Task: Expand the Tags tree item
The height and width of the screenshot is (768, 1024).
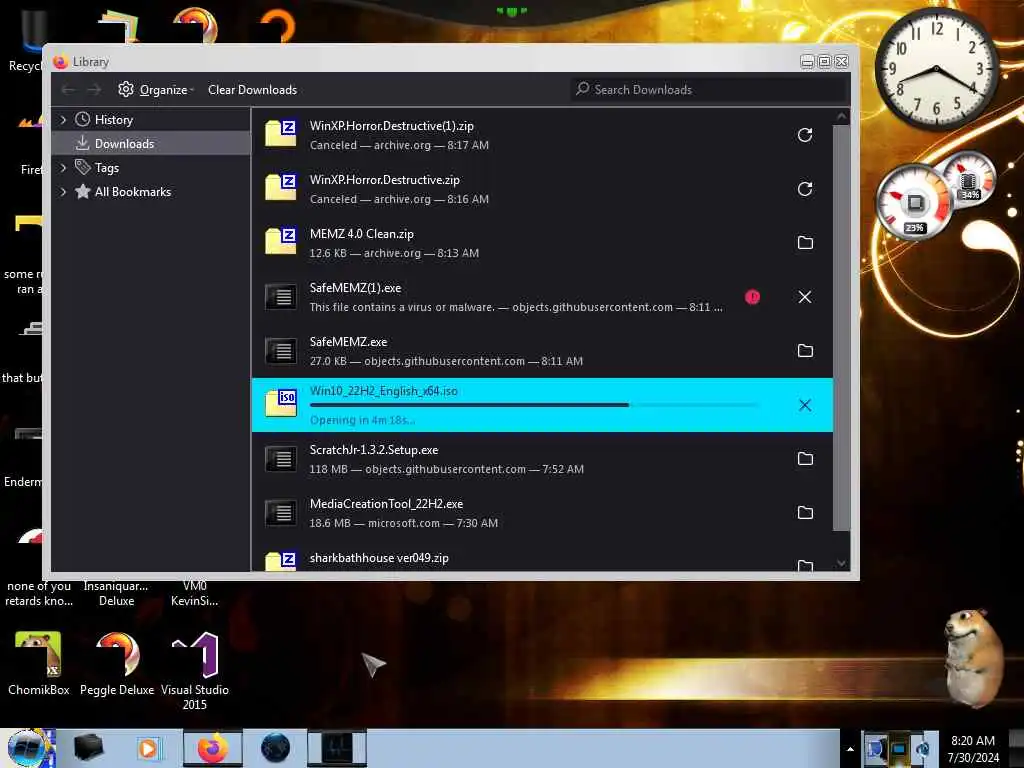Action: pyautogui.click(x=63, y=168)
